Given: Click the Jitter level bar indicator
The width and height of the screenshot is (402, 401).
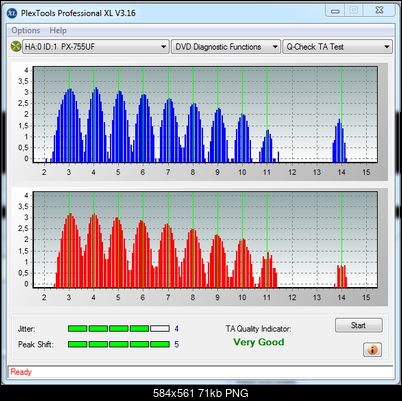Looking at the screenshot, I should [119, 329].
